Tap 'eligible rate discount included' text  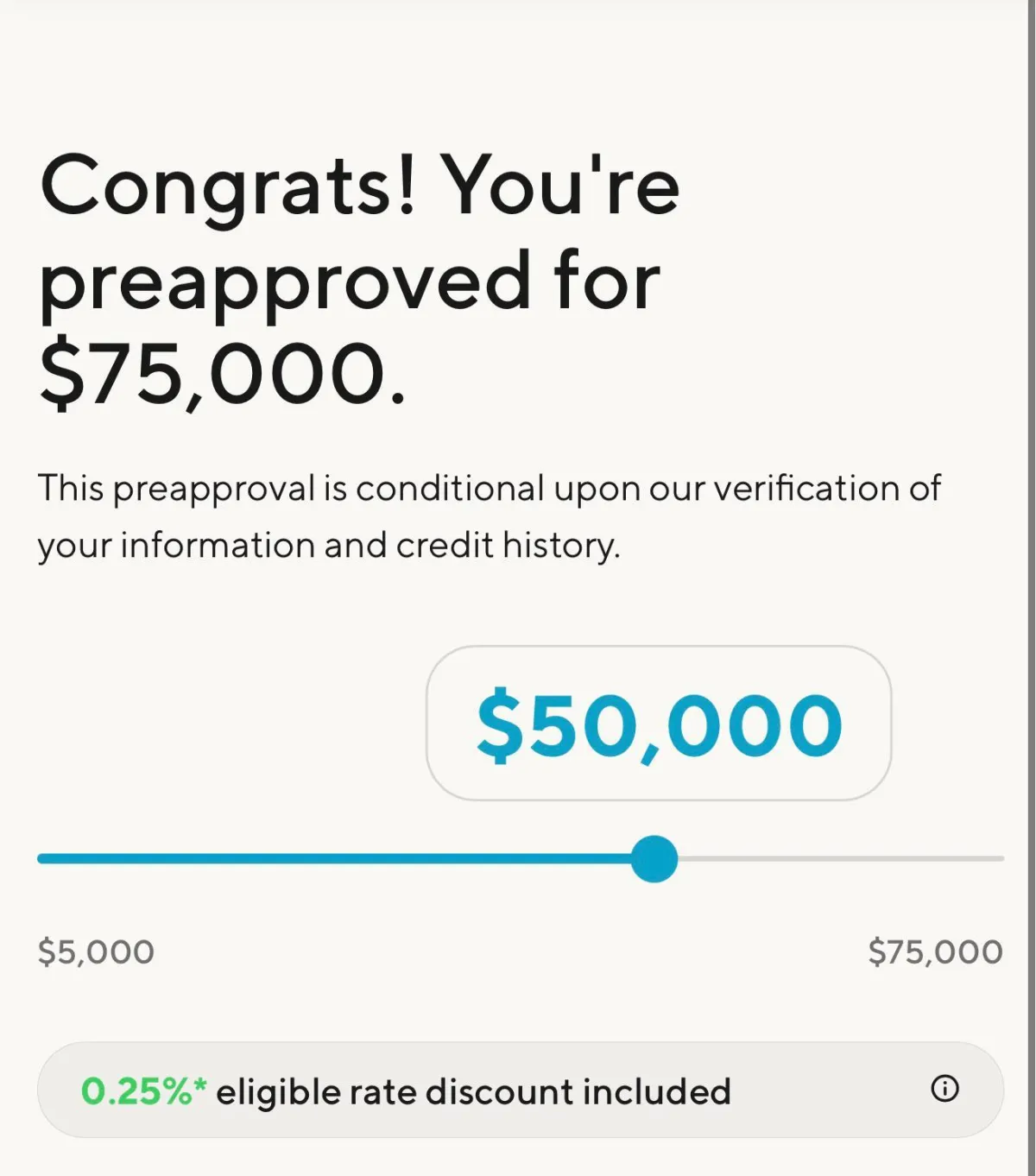(473, 1091)
